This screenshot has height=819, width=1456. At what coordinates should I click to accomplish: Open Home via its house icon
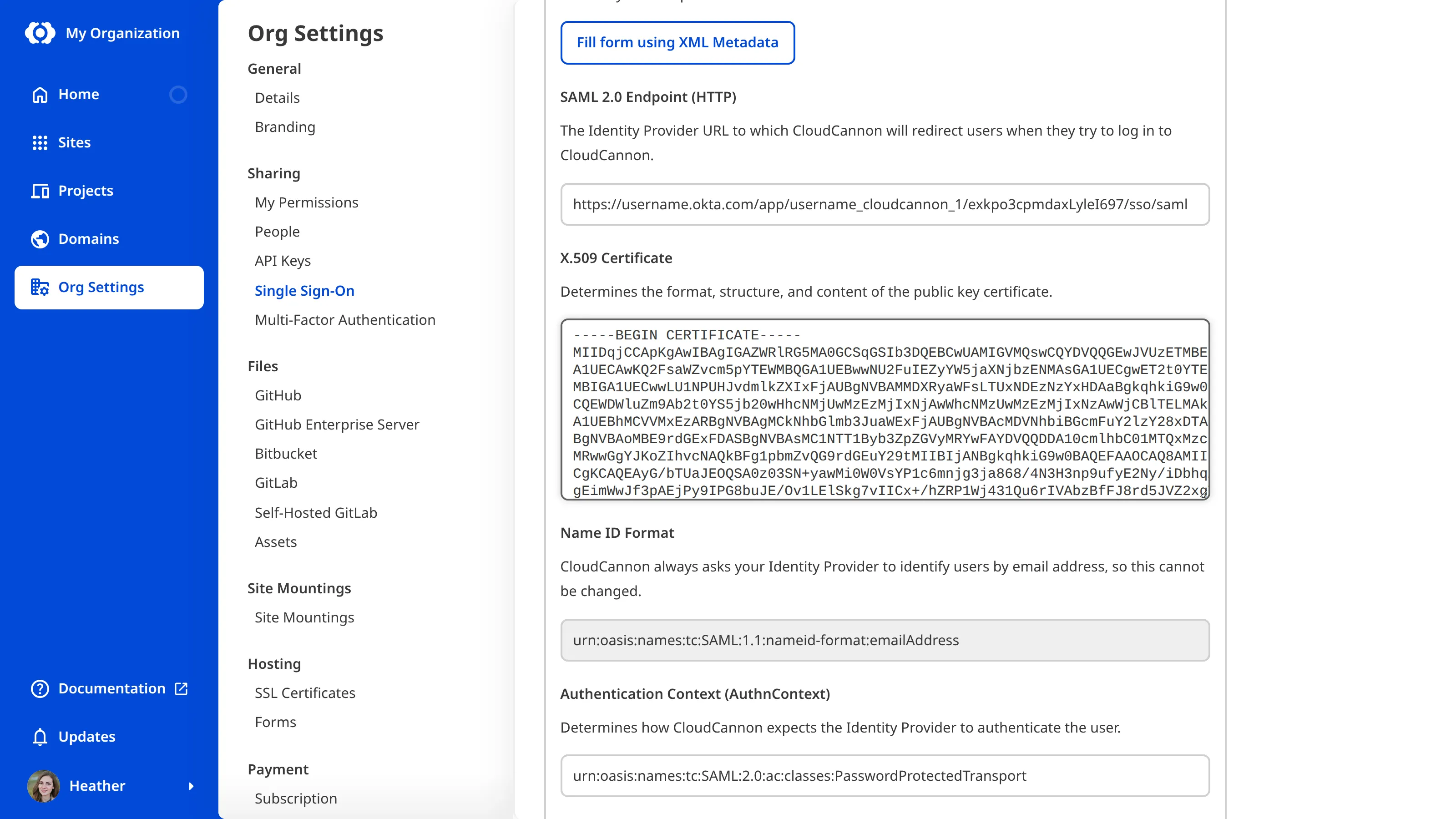pos(40,94)
